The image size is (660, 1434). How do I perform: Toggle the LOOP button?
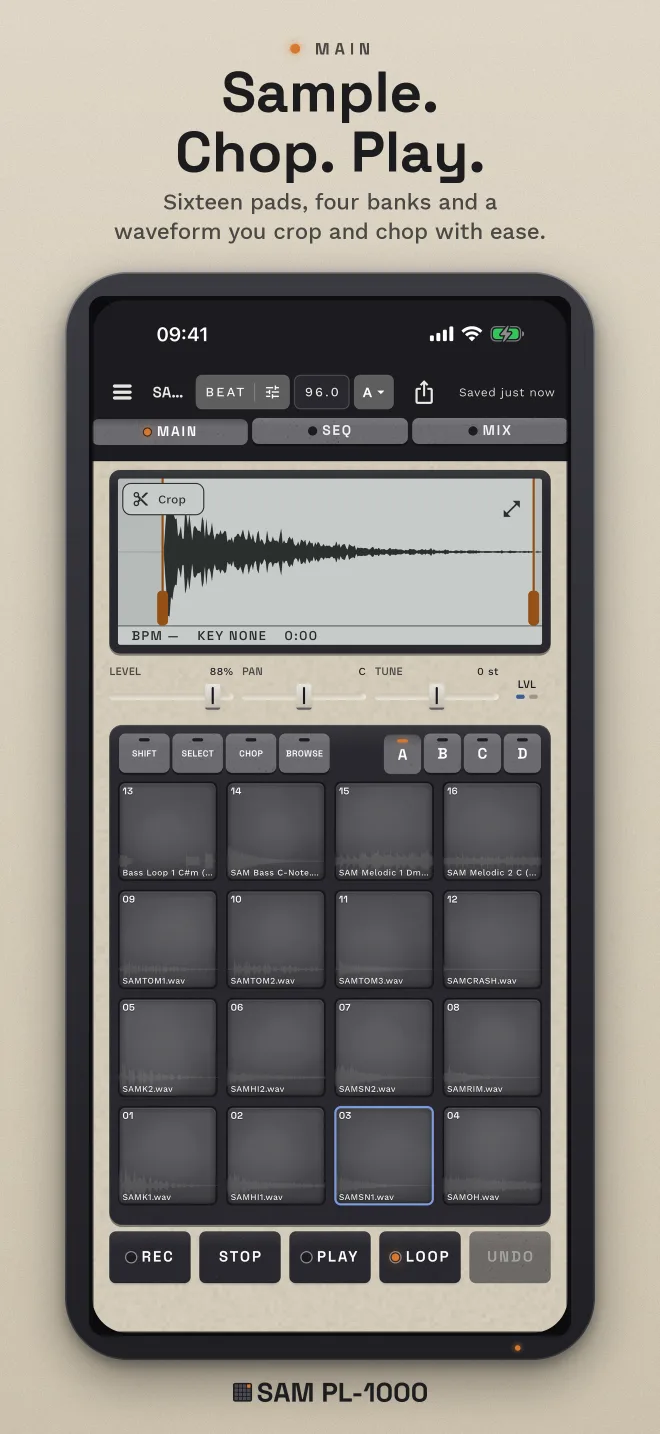click(420, 1257)
